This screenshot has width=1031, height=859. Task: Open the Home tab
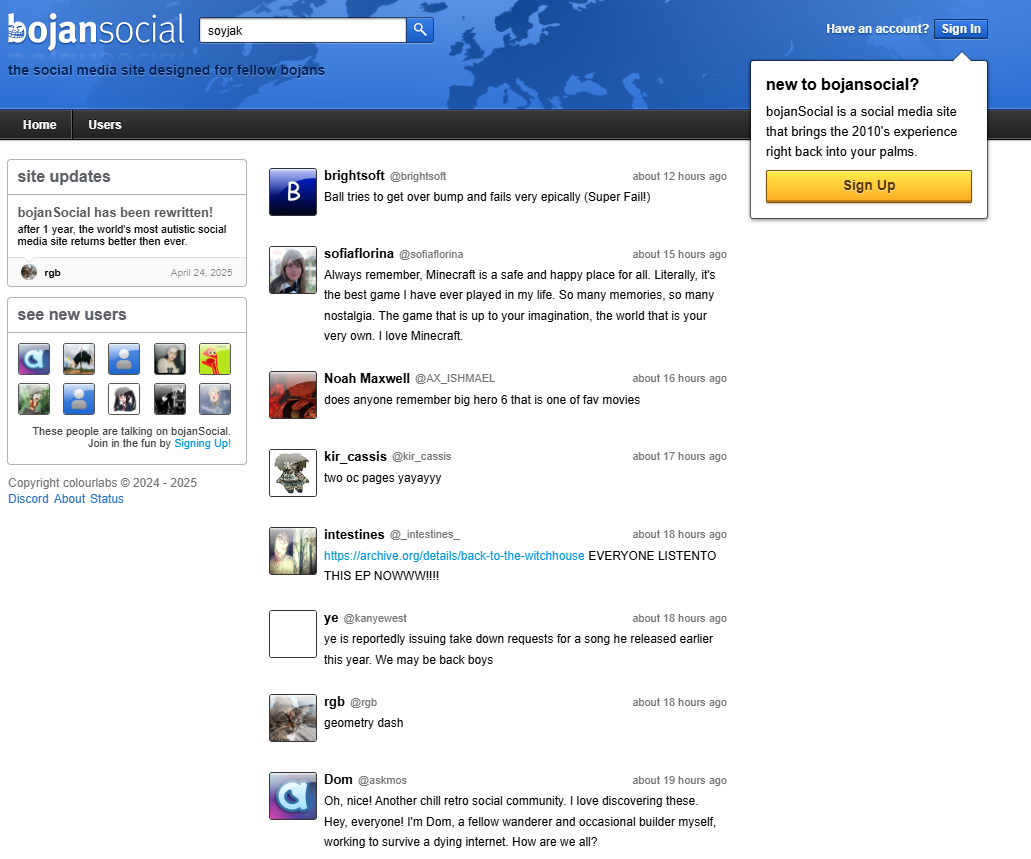tap(40, 125)
